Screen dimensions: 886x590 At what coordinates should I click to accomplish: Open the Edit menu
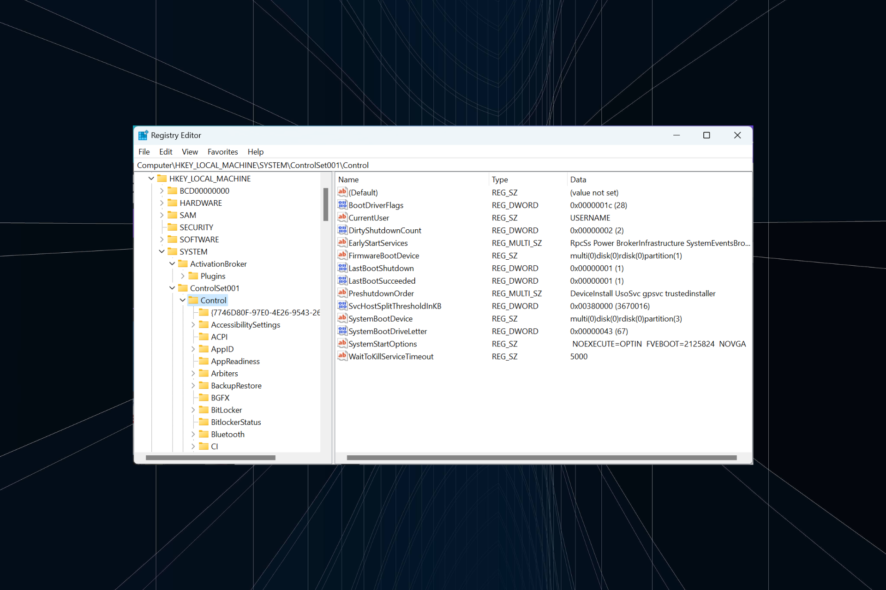166,151
